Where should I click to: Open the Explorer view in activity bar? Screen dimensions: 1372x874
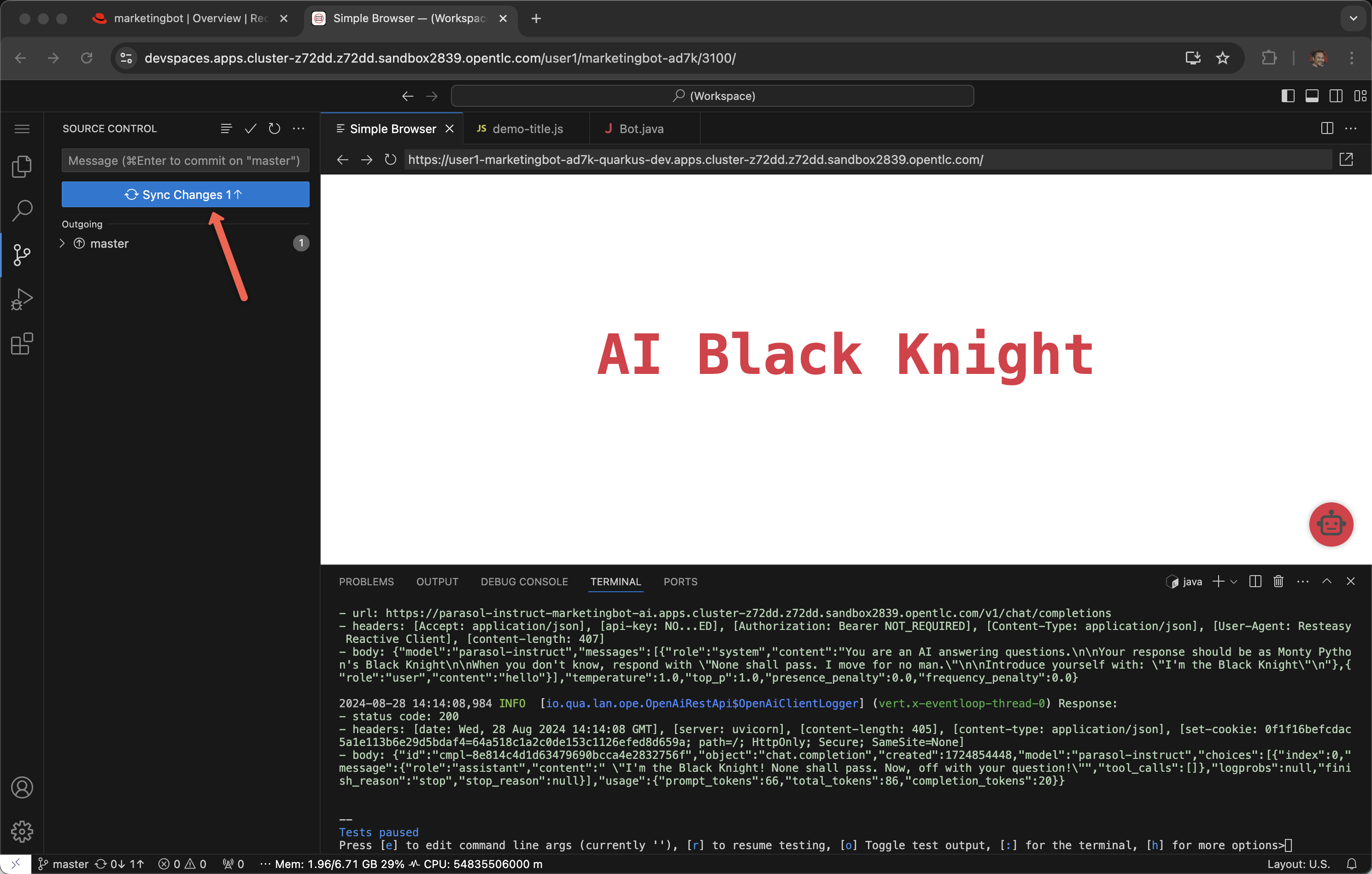[22, 166]
